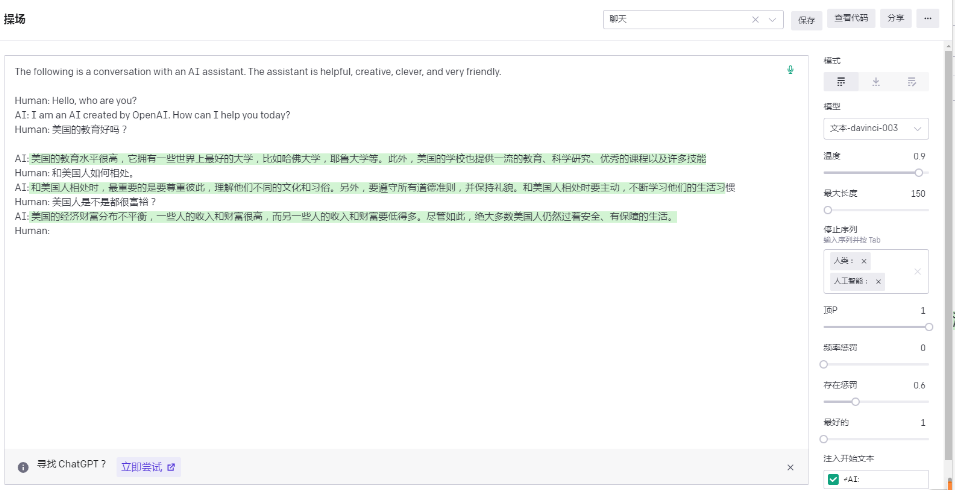
Task: Open the three-dots more options menu
Action: (x=928, y=19)
